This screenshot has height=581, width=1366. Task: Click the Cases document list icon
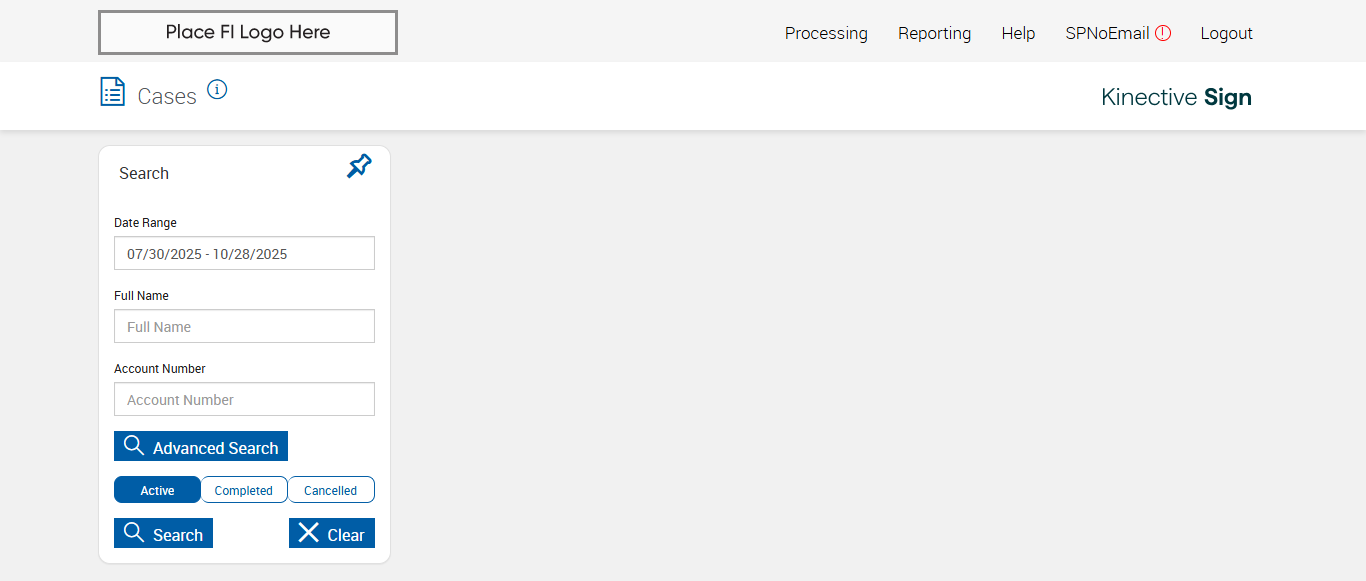pos(113,92)
